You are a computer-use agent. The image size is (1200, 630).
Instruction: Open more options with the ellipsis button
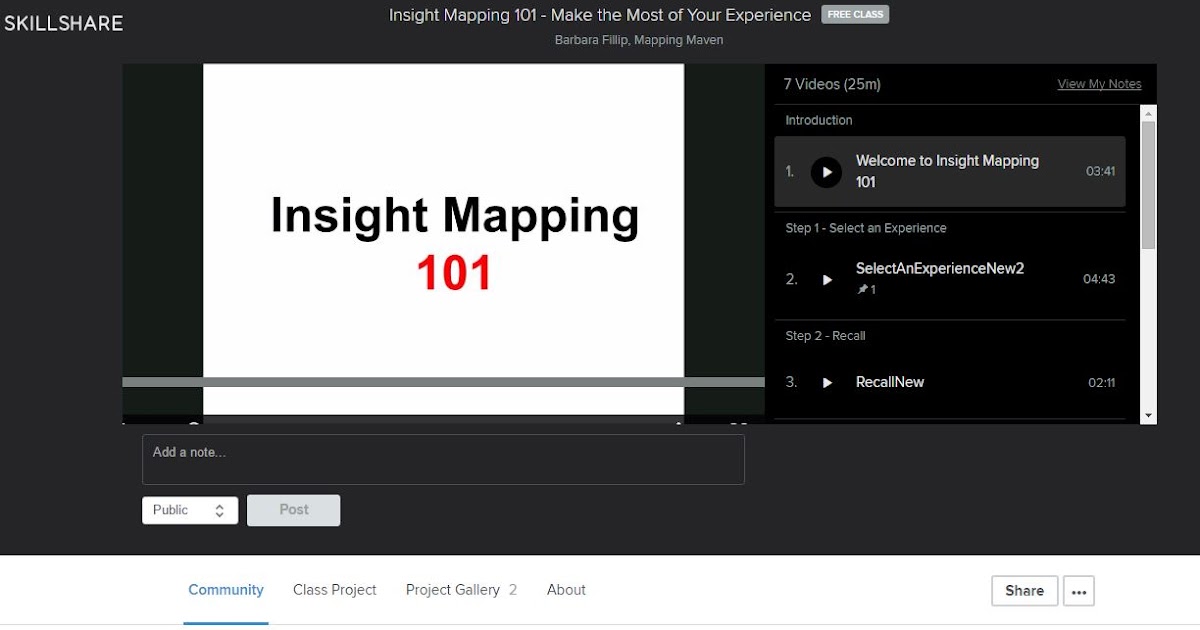[1078, 591]
